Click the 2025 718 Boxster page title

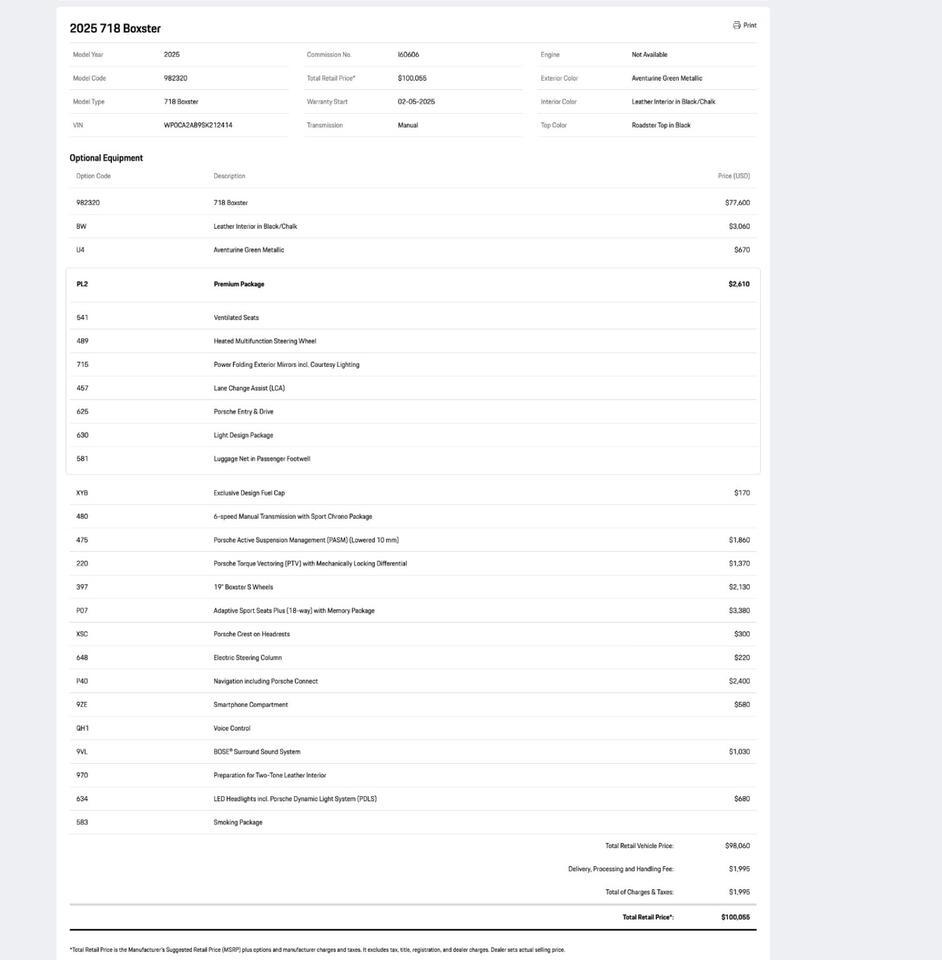(115, 28)
